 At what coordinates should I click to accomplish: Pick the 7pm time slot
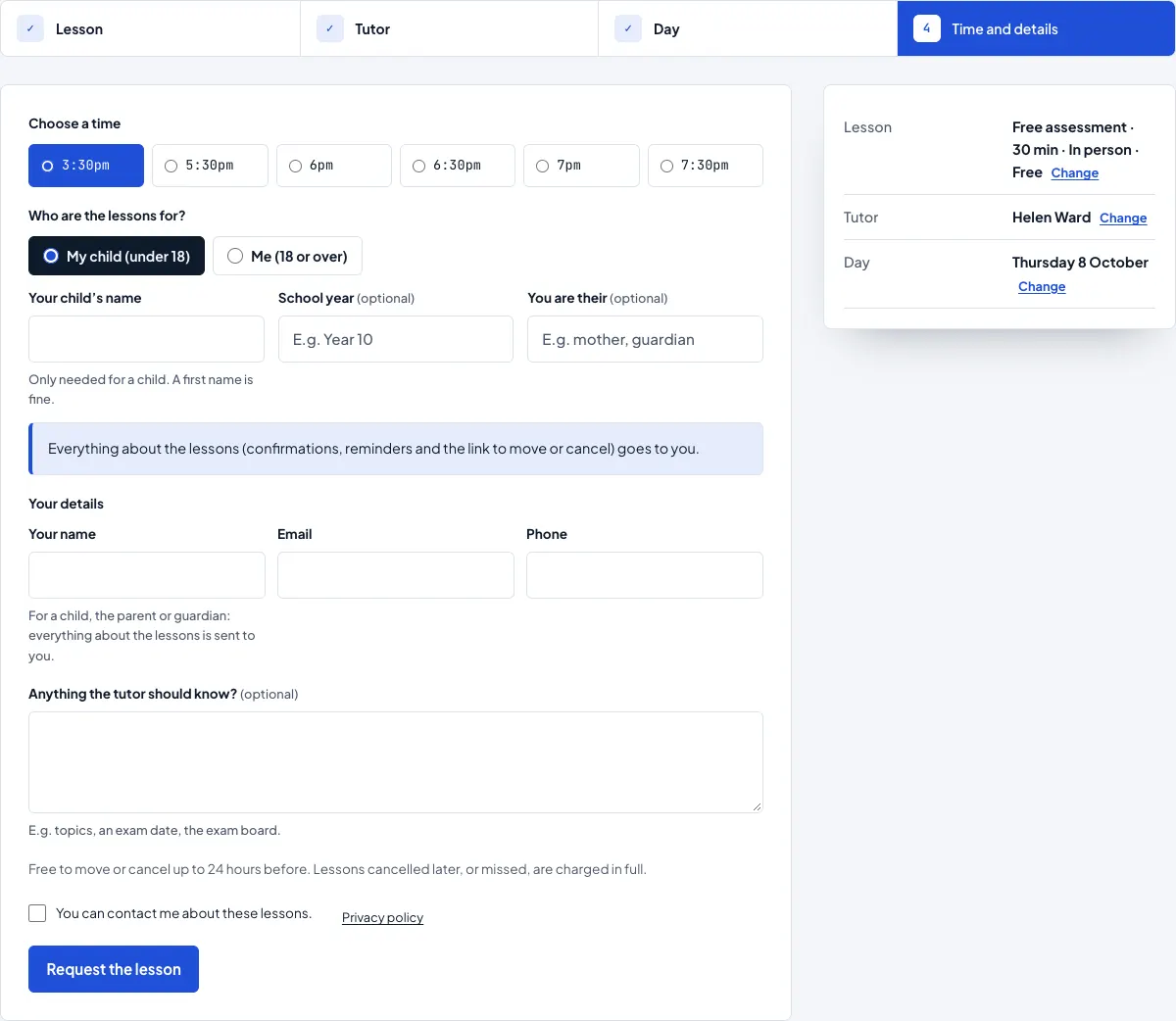click(x=581, y=166)
